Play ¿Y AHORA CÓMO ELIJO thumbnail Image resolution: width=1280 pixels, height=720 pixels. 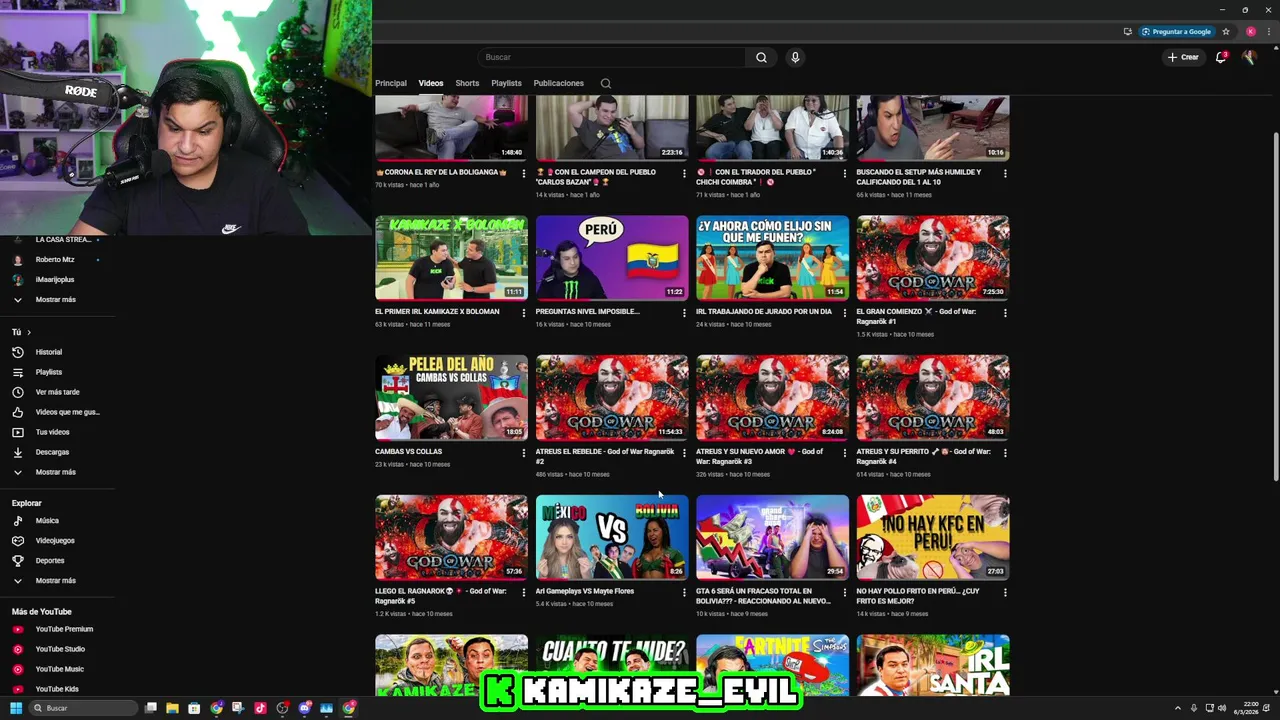[x=772, y=257]
